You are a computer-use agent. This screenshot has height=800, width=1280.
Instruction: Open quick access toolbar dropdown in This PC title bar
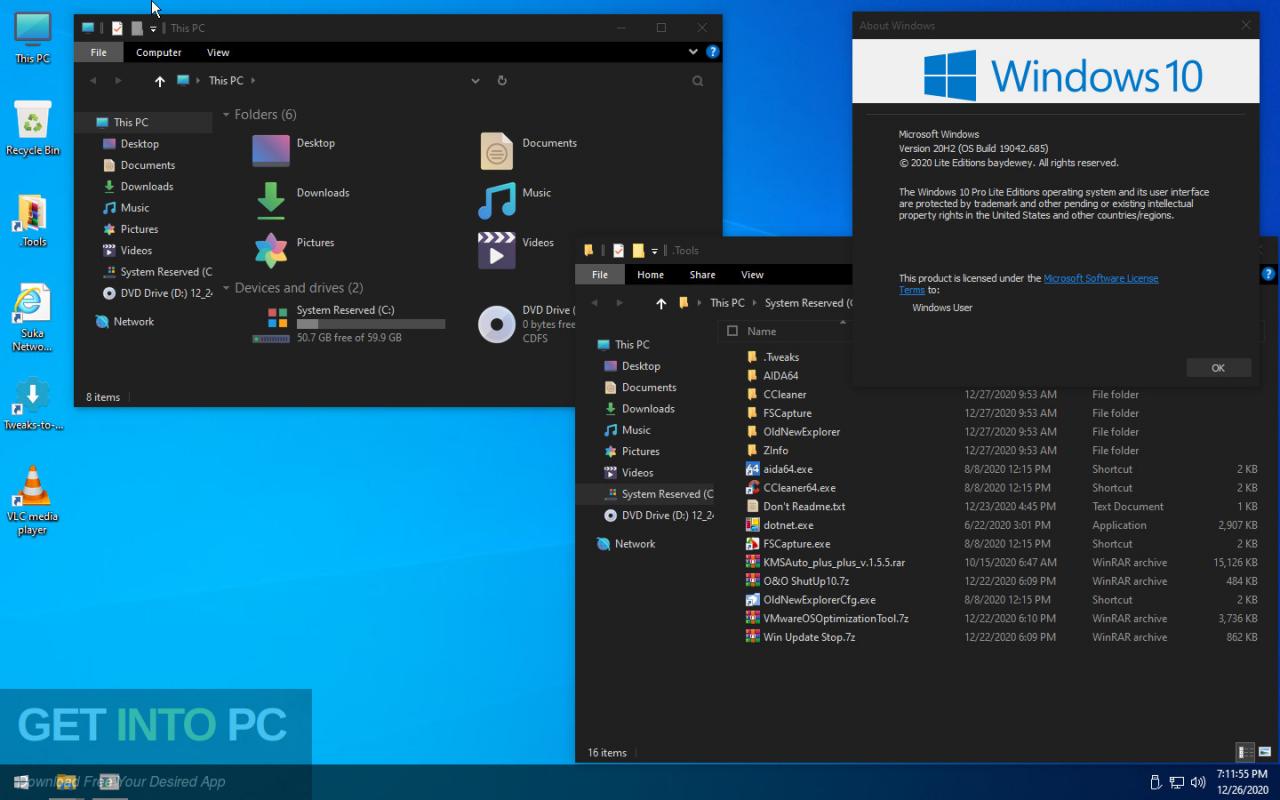click(153, 29)
